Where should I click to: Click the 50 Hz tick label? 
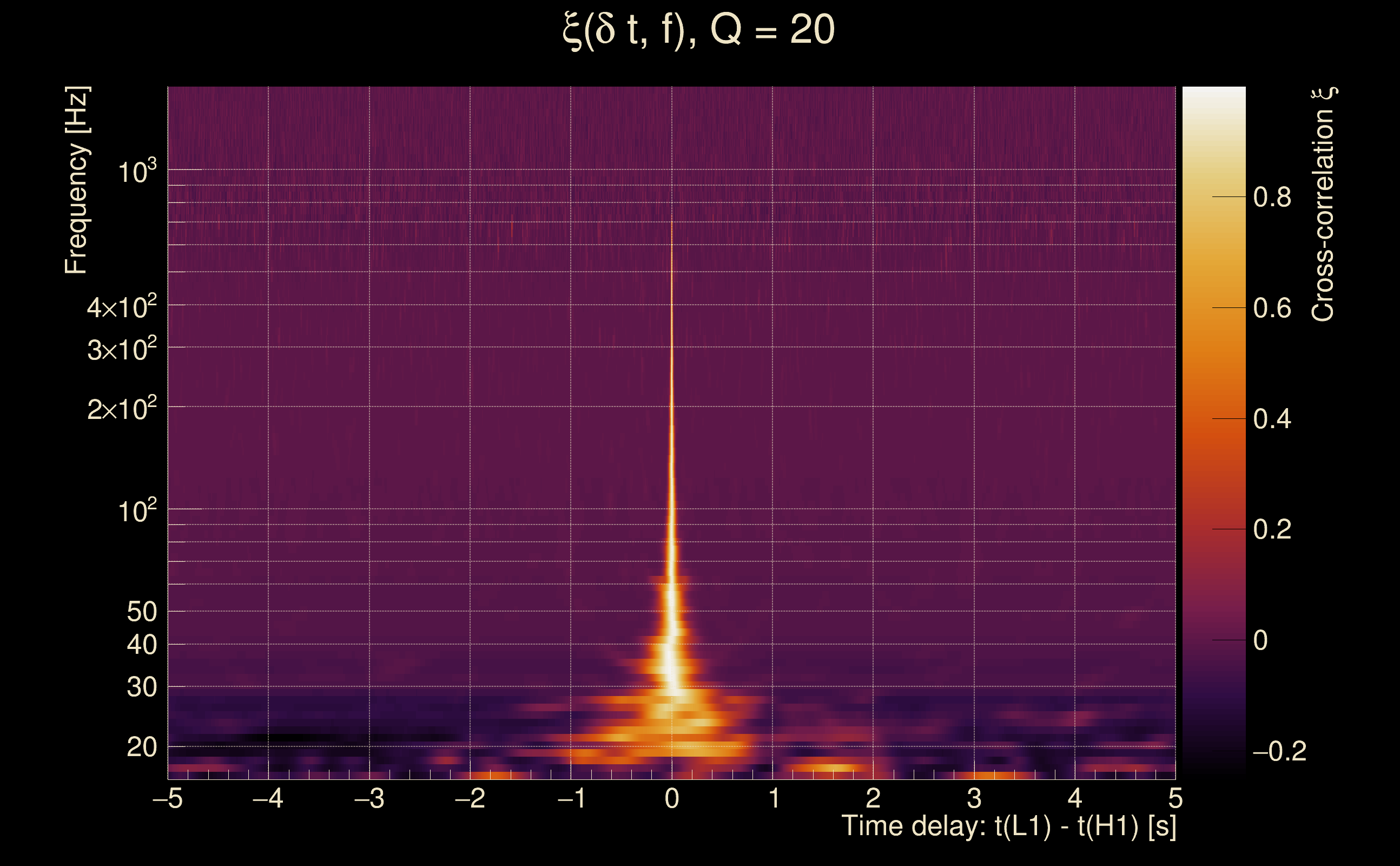[141, 612]
